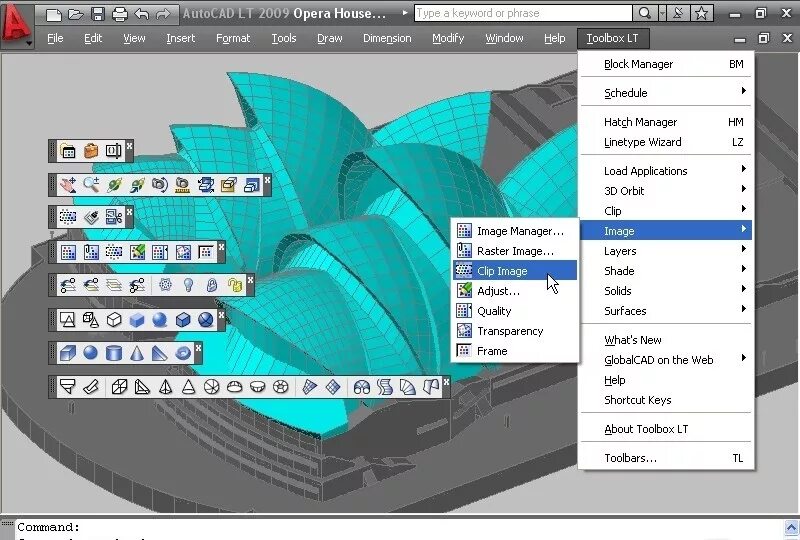Click the layer lightbulb on/off icon
Screen dimensions: 800x540
[188, 285]
